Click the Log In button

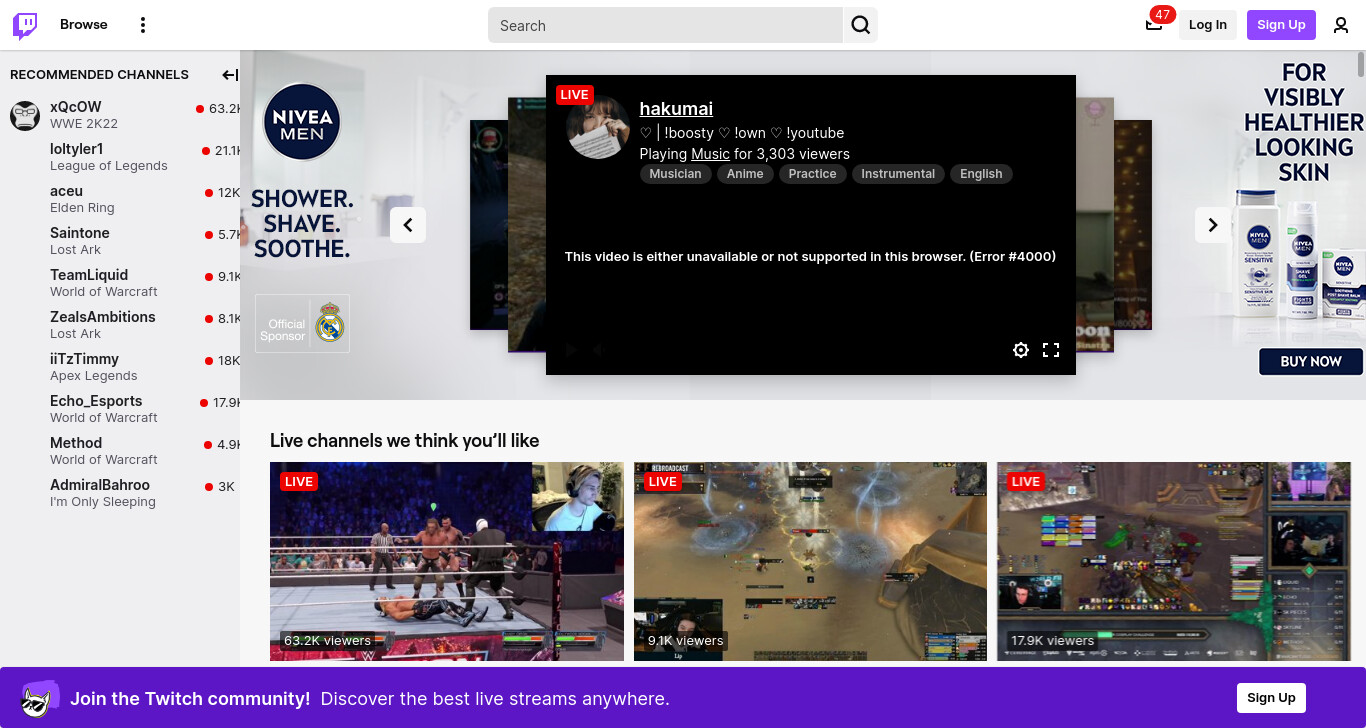click(x=1208, y=25)
